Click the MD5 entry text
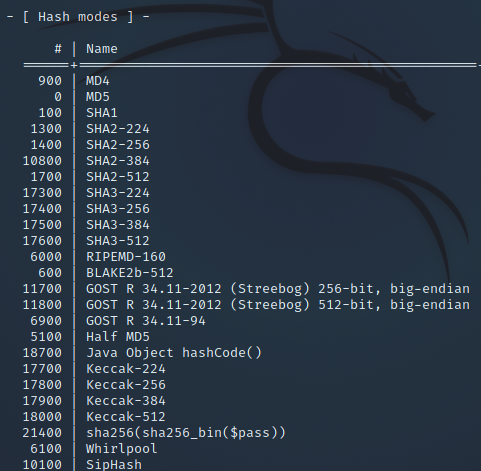Screen dimensions: 481x471 click(98, 97)
